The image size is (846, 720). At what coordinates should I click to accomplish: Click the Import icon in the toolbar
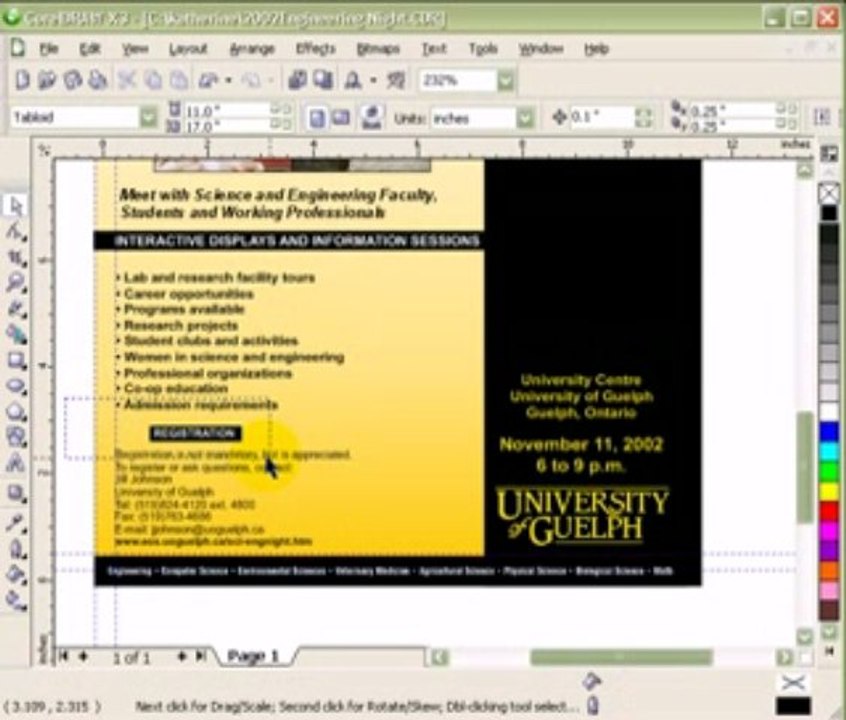297,80
